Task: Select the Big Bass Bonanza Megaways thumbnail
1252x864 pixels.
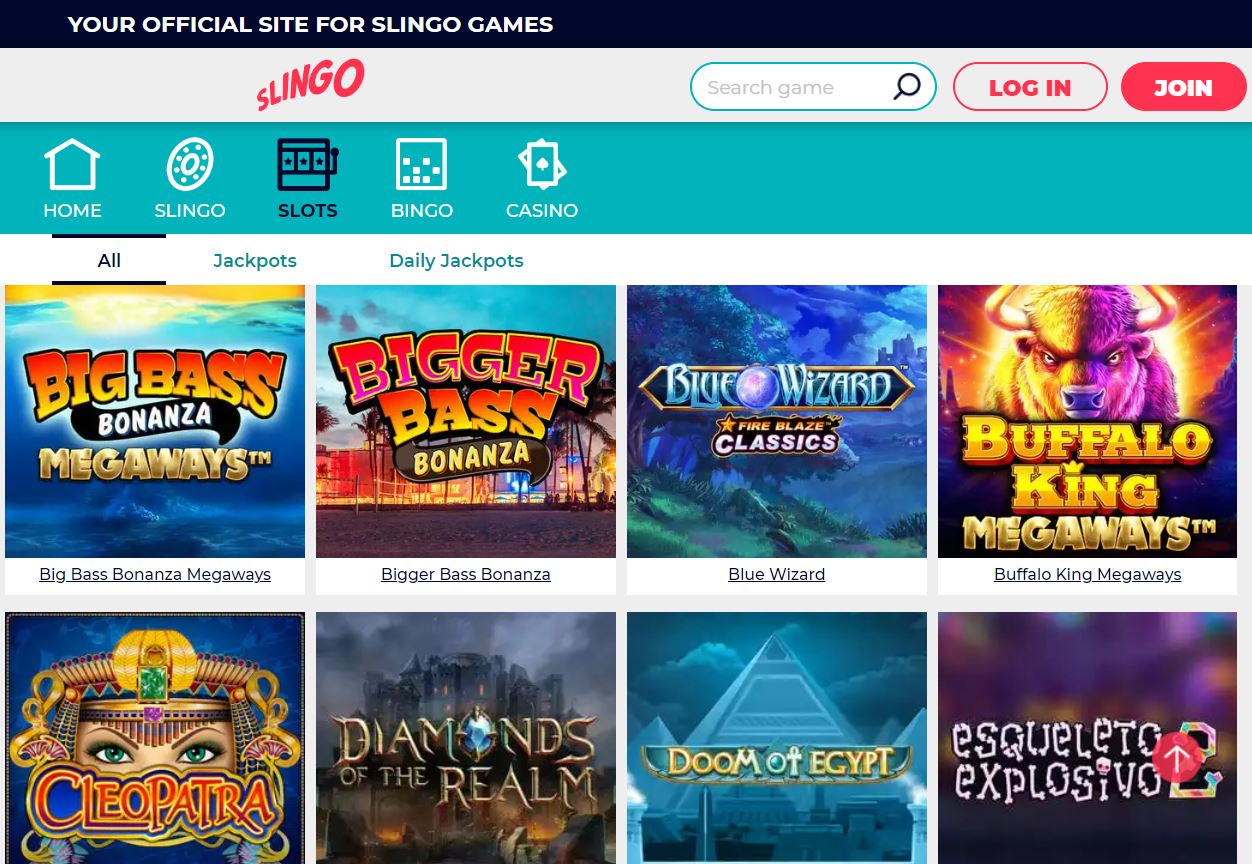Action: coord(155,421)
